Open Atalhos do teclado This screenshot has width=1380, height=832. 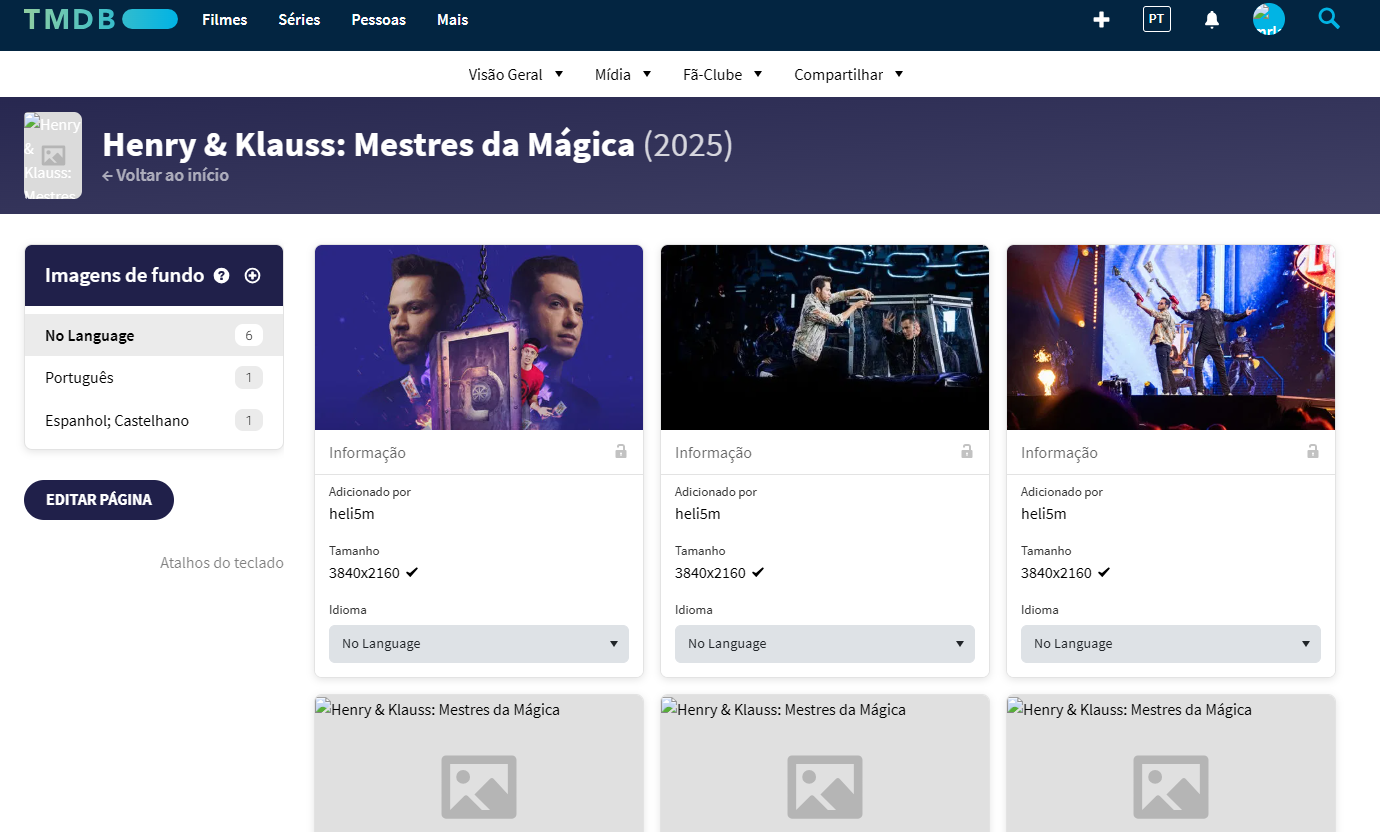pos(222,563)
